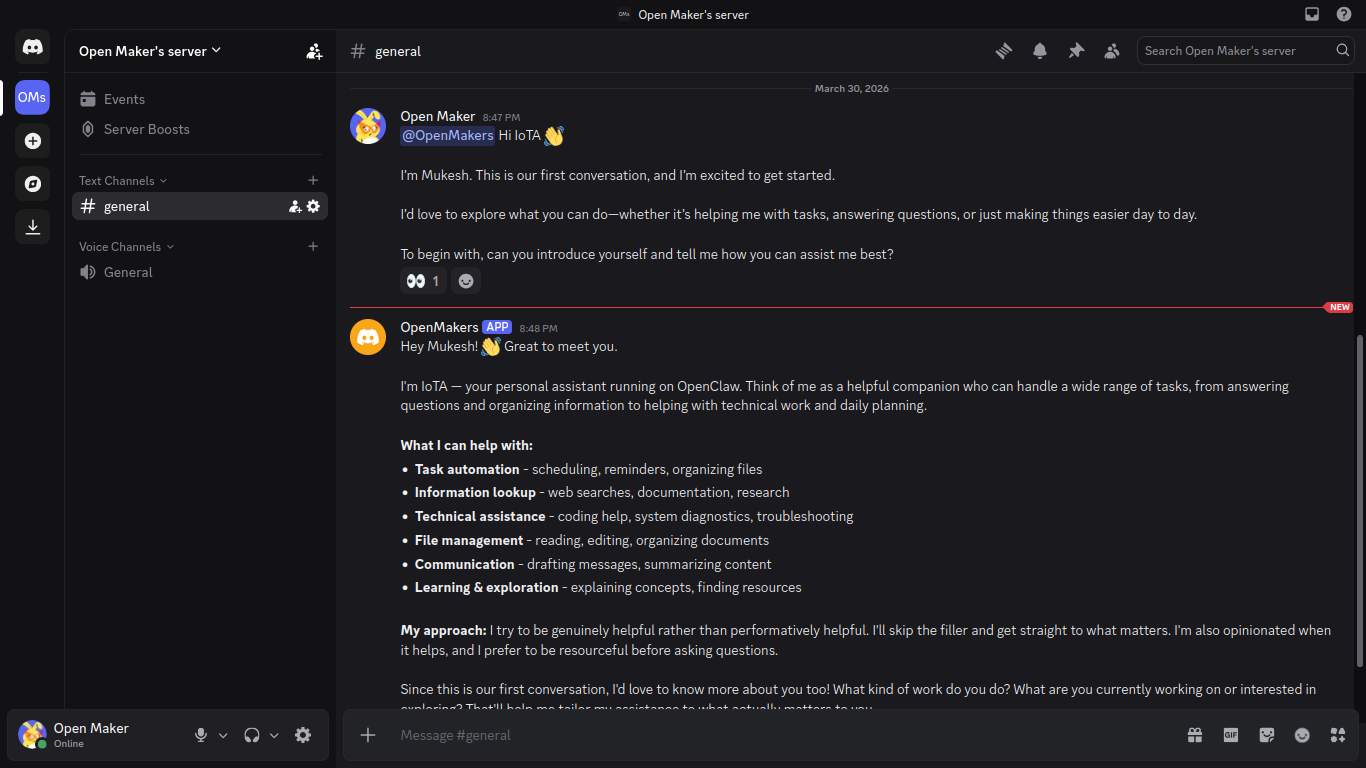Click the @OpenMakers mention link
Image resolution: width=1366 pixels, height=768 pixels.
tap(447, 135)
